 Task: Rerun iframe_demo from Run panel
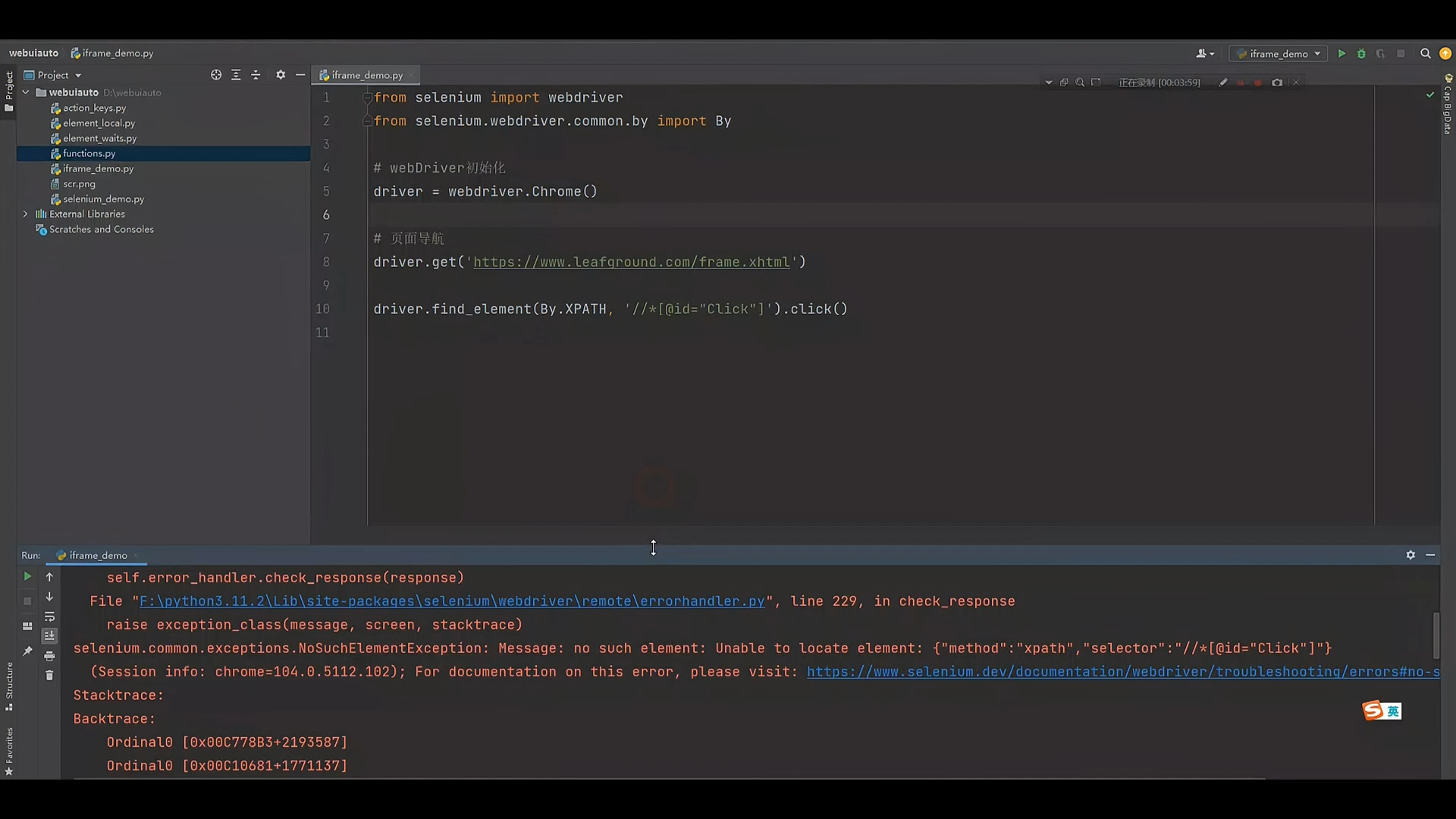pyautogui.click(x=27, y=576)
